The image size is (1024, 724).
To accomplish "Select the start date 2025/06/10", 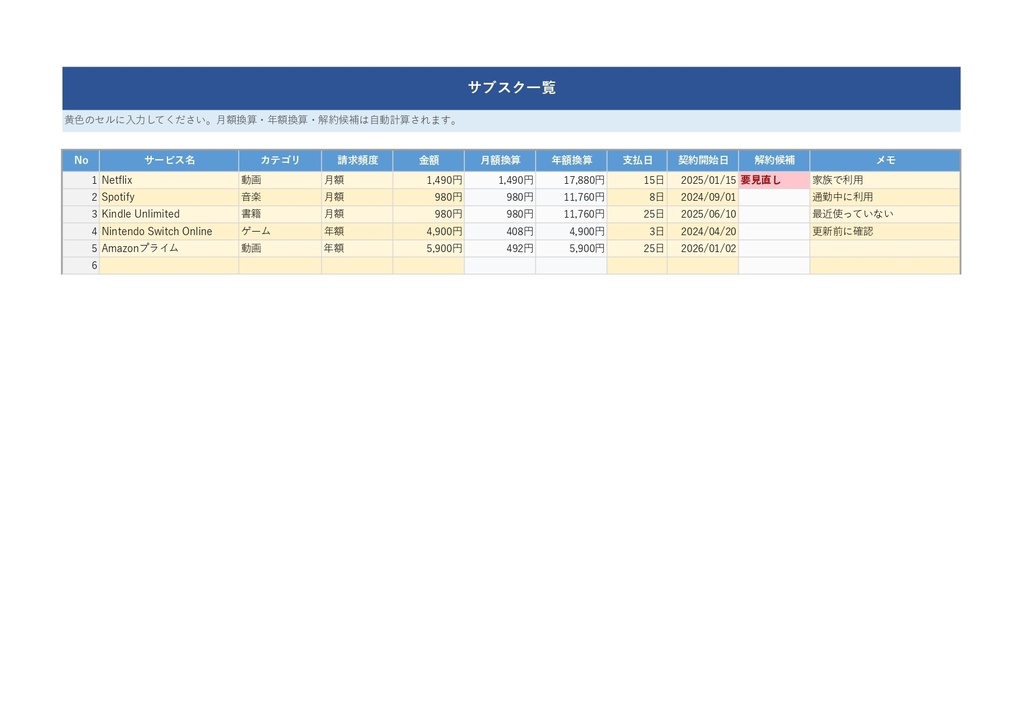I will [703, 214].
